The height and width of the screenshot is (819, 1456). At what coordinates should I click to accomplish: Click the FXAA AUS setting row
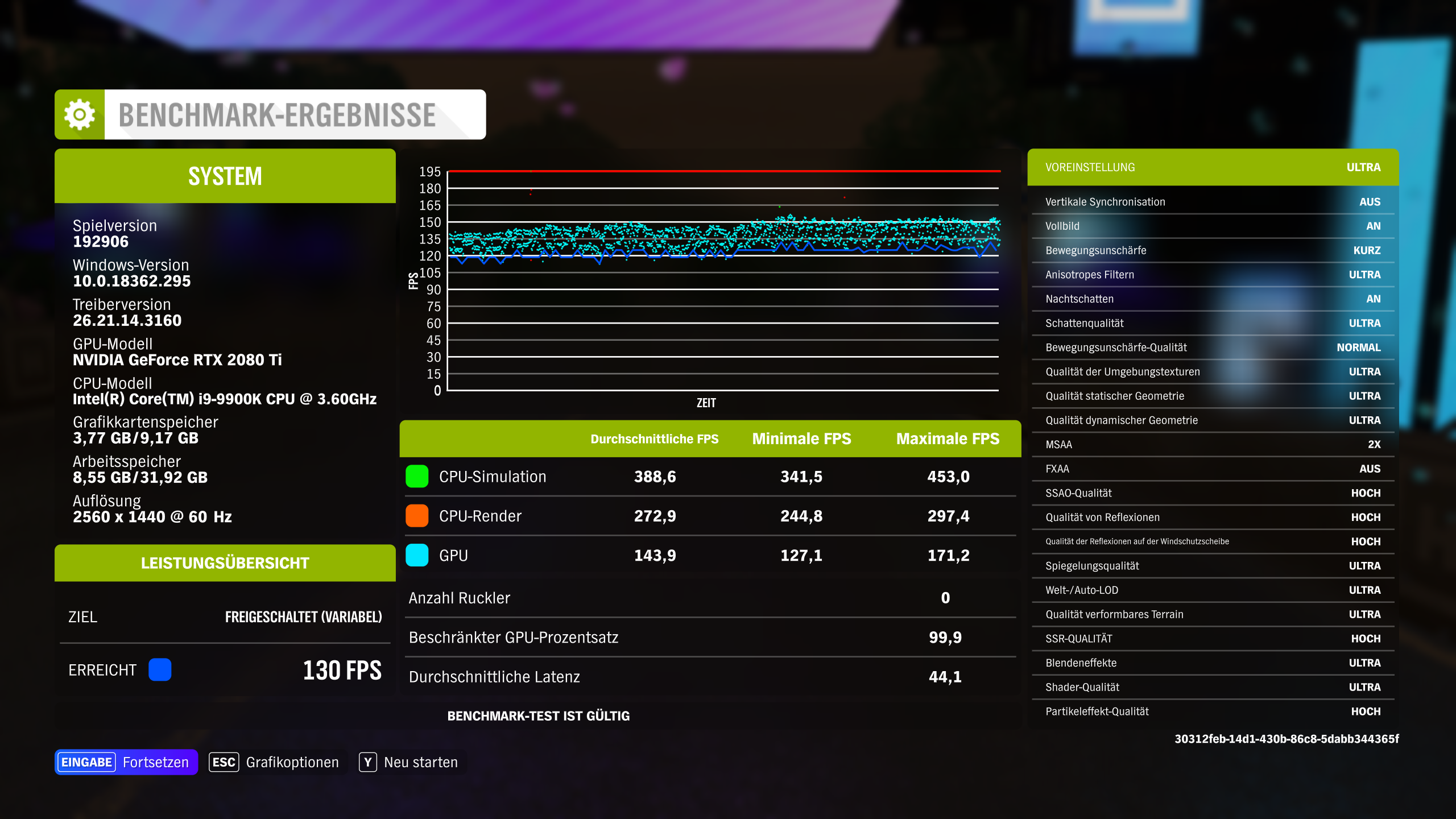[x=1213, y=469]
